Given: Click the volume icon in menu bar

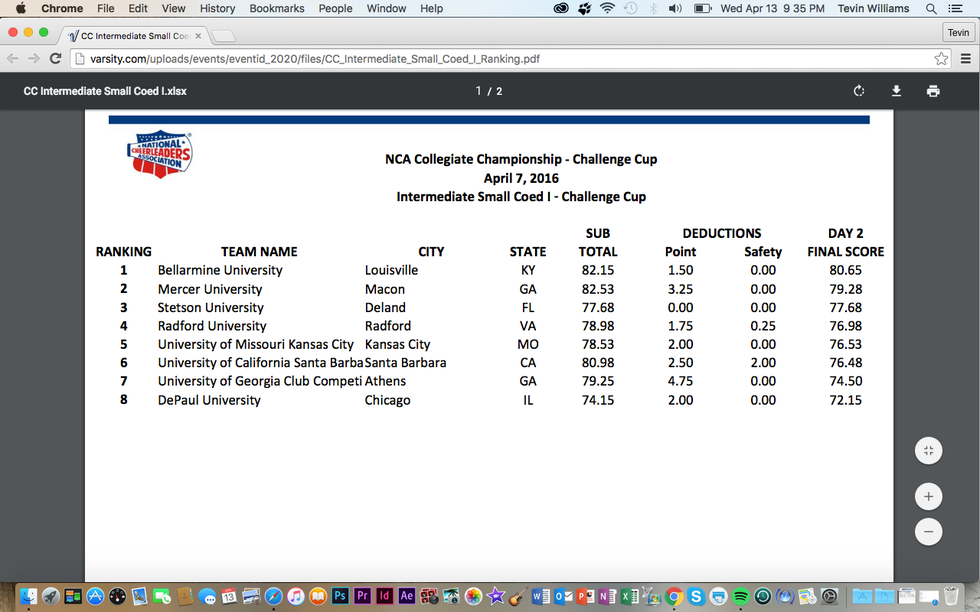Looking at the screenshot, I should [x=675, y=8].
